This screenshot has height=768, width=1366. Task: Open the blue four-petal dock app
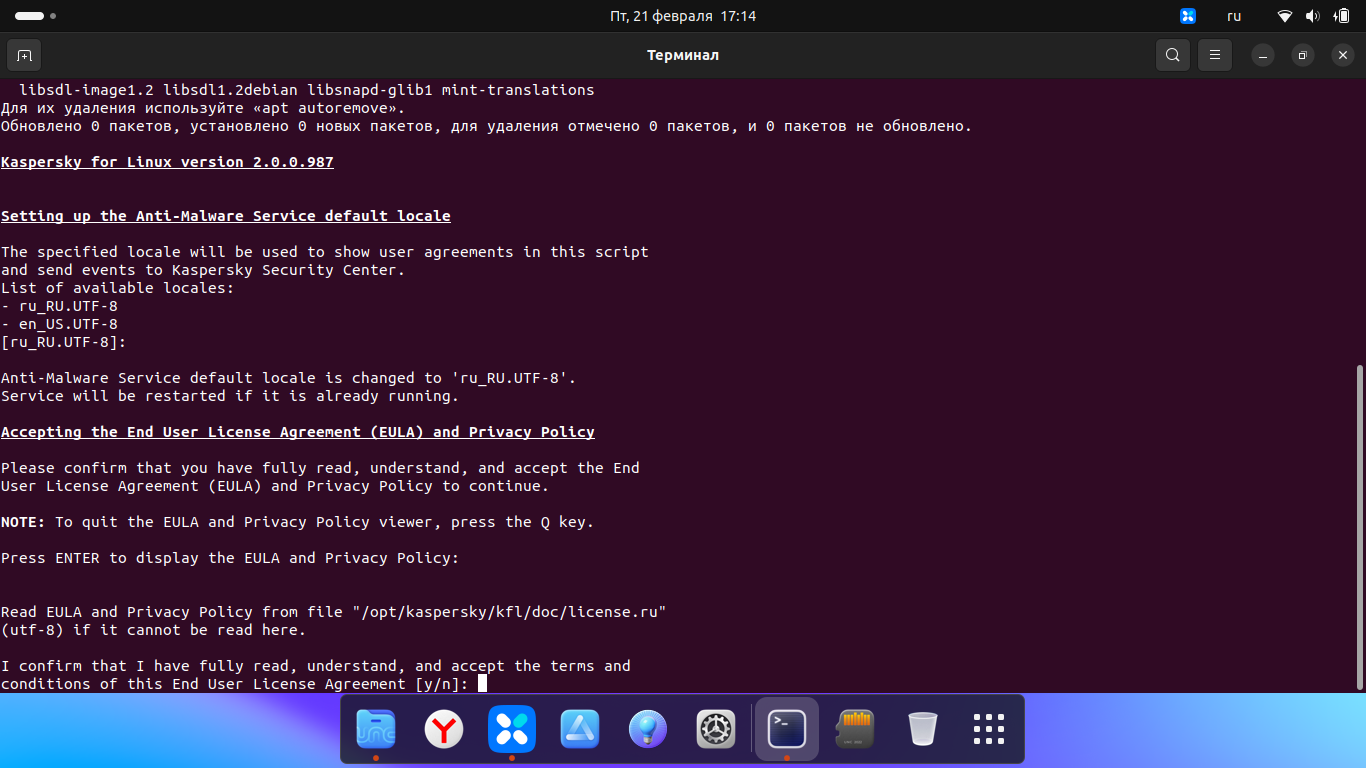pyautogui.click(x=512, y=729)
